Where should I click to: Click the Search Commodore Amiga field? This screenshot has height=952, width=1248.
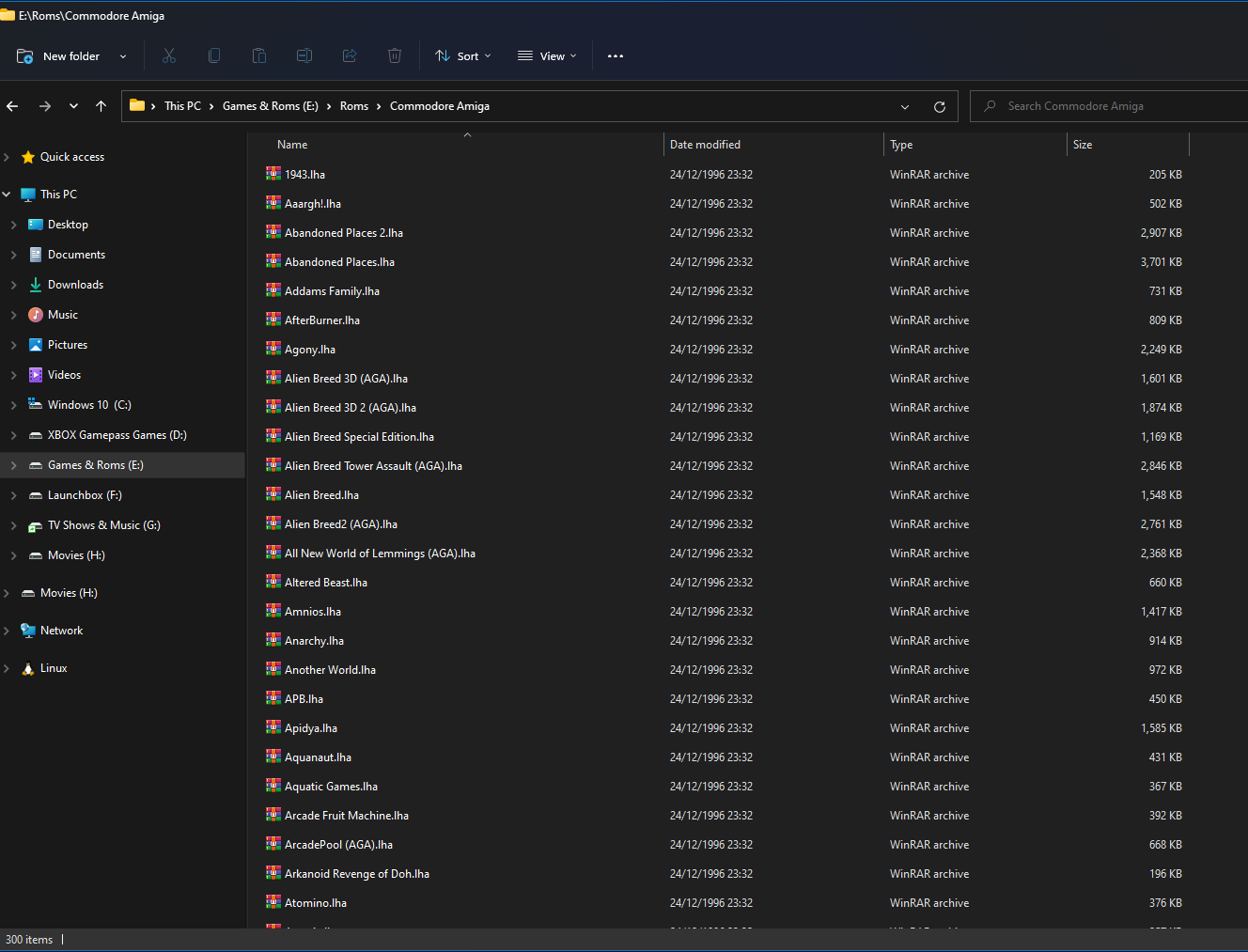coord(1110,106)
